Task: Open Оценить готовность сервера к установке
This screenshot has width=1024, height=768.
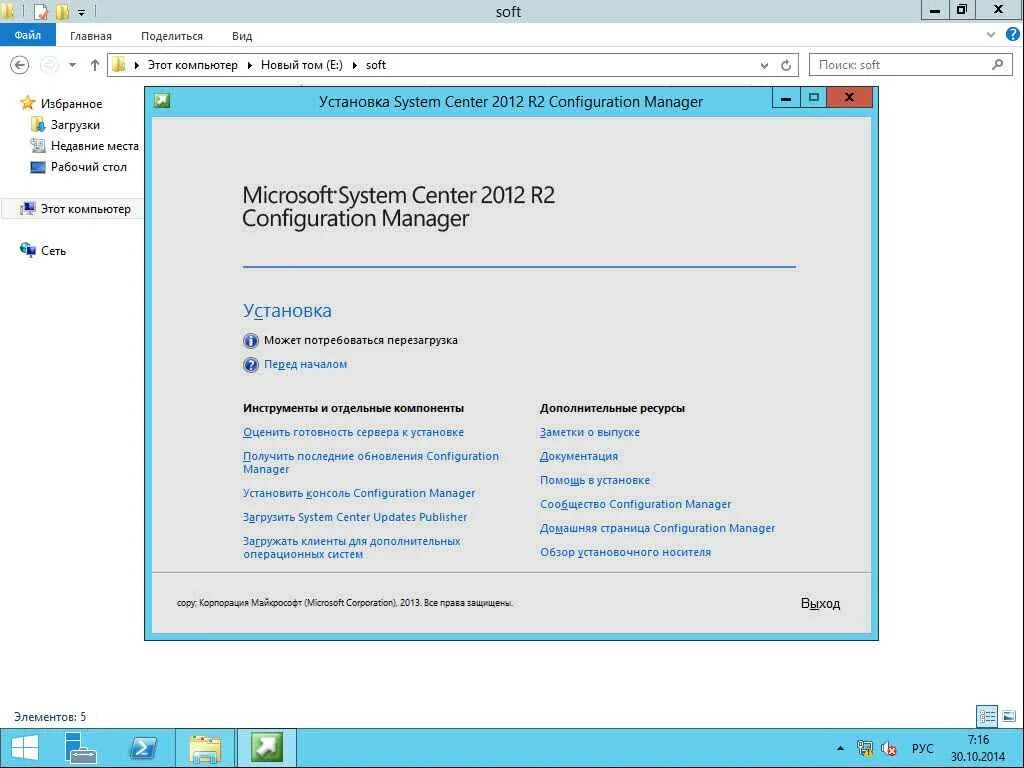Action: pos(353,432)
